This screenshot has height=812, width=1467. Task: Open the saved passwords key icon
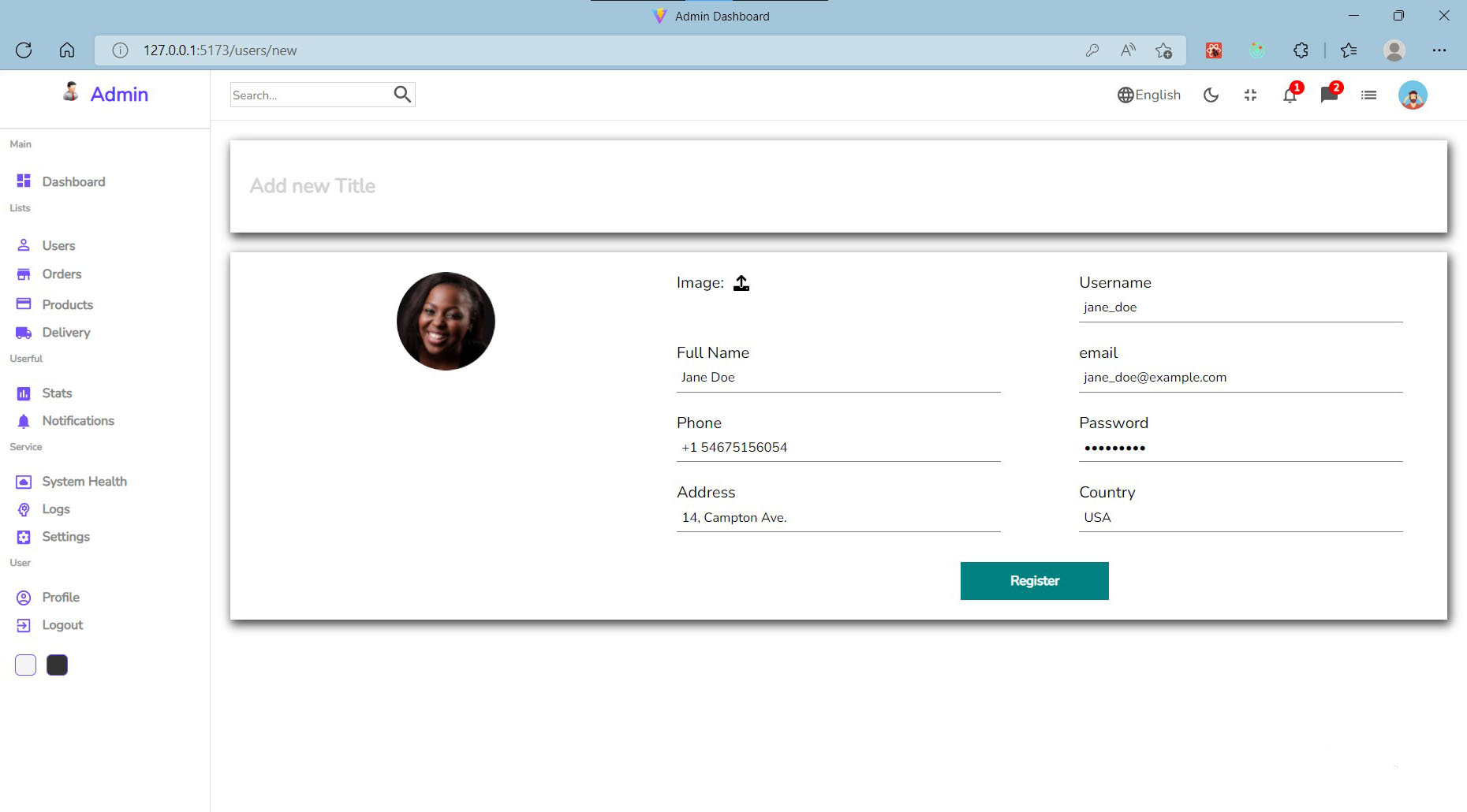coord(1092,50)
